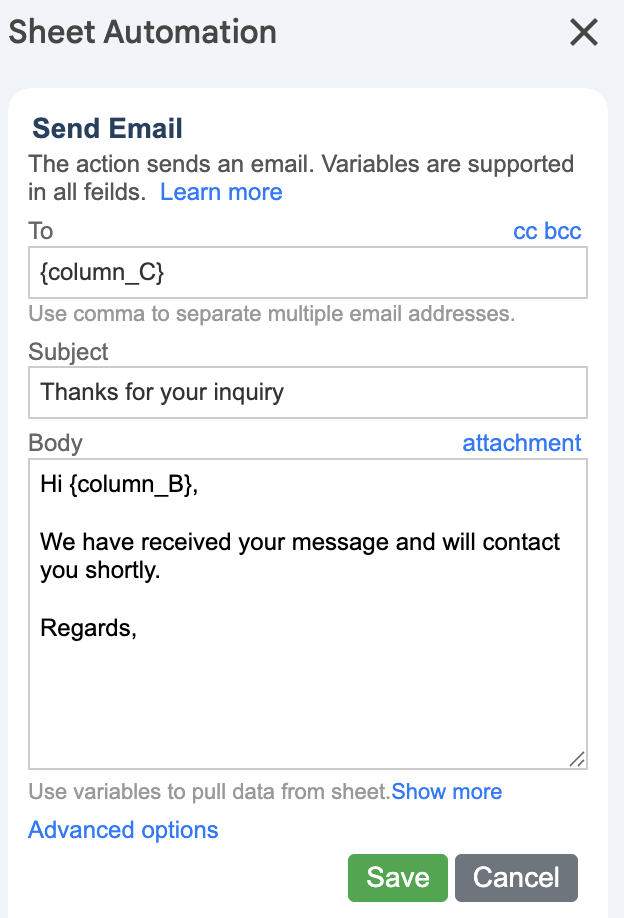Open the Learn more link
This screenshot has height=918, width=624.
221,192
